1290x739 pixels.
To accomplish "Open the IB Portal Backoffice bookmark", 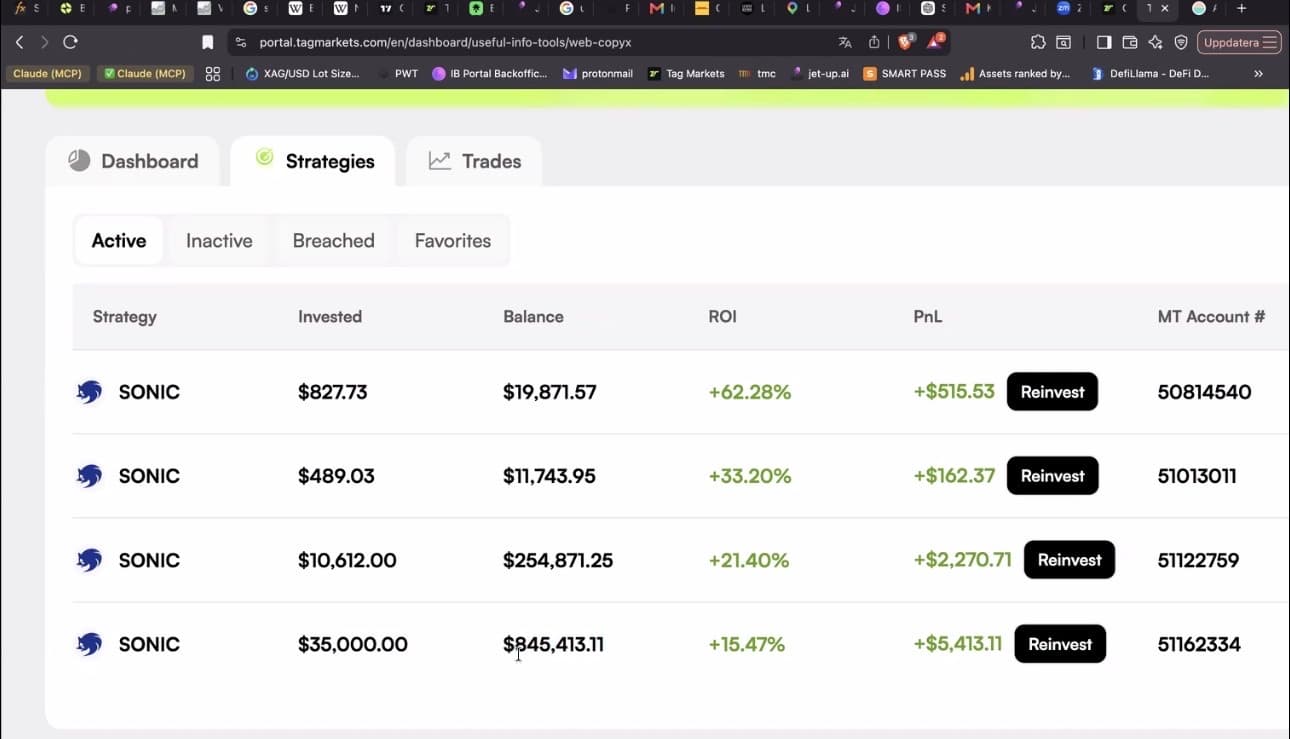I will coord(490,73).
